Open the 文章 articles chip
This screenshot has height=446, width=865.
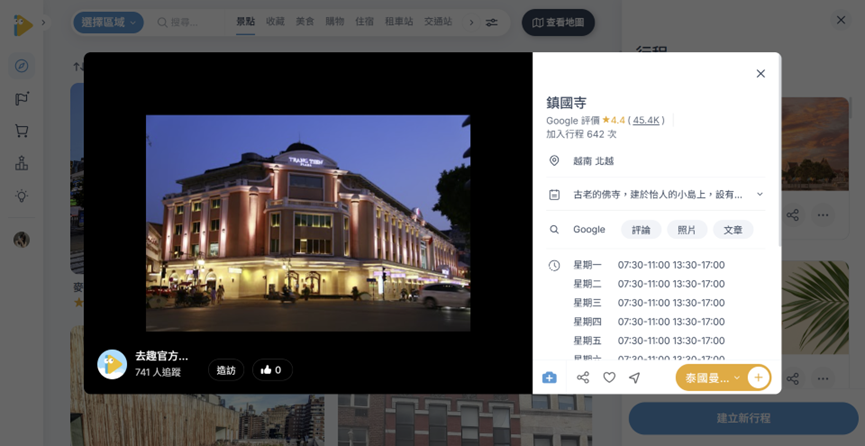coord(733,230)
